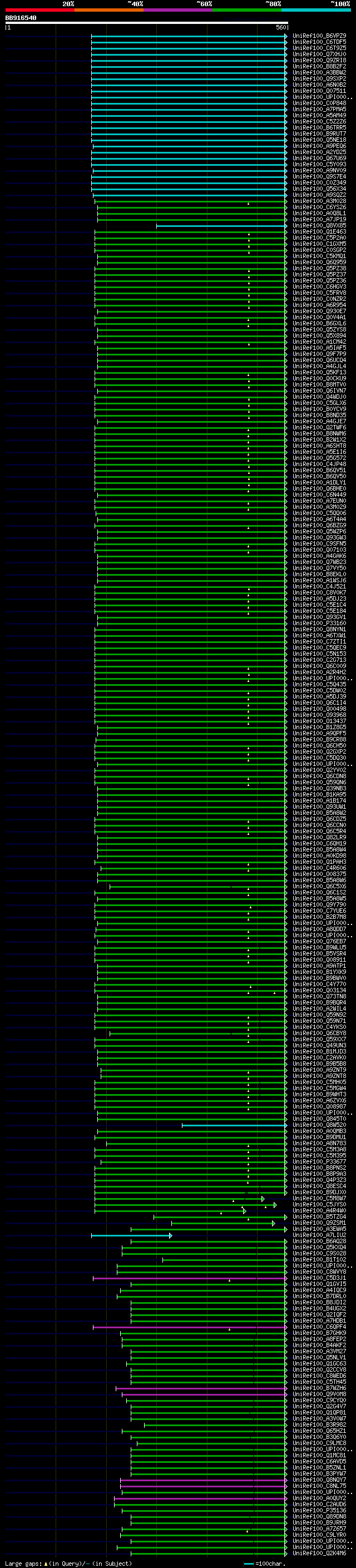Click the Large gaps legend text

pyautogui.click(x=68, y=1563)
